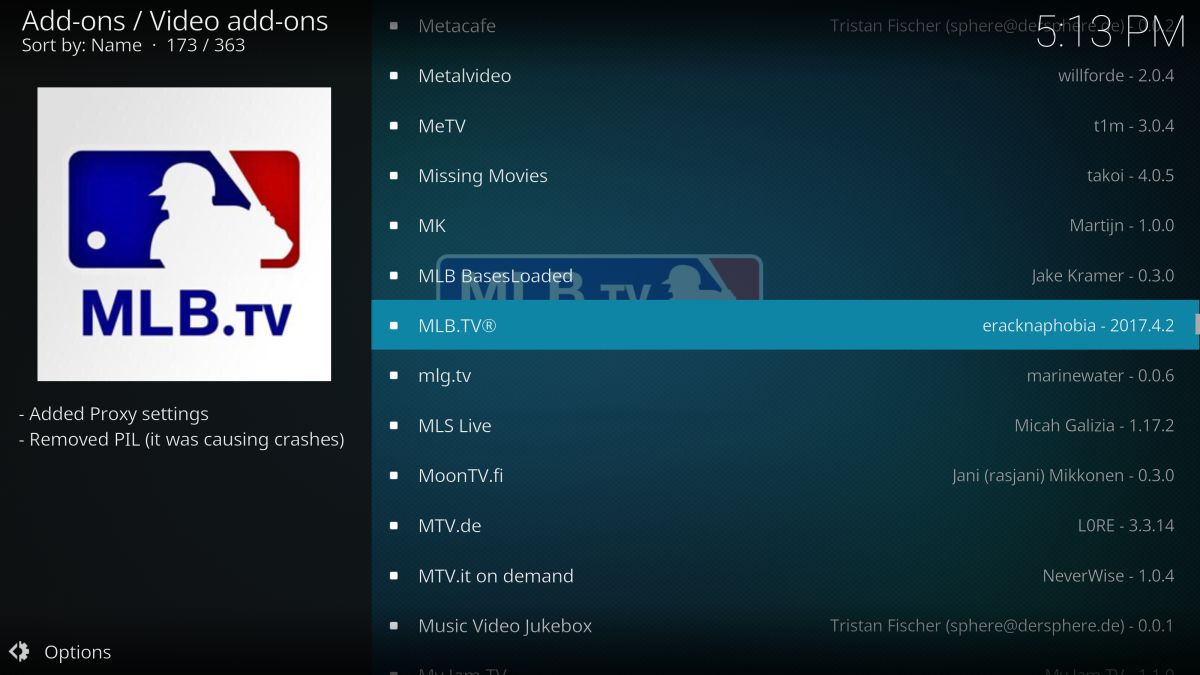Open the Metalvideo add-on entry
The width and height of the screenshot is (1200, 675).
tap(785, 75)
